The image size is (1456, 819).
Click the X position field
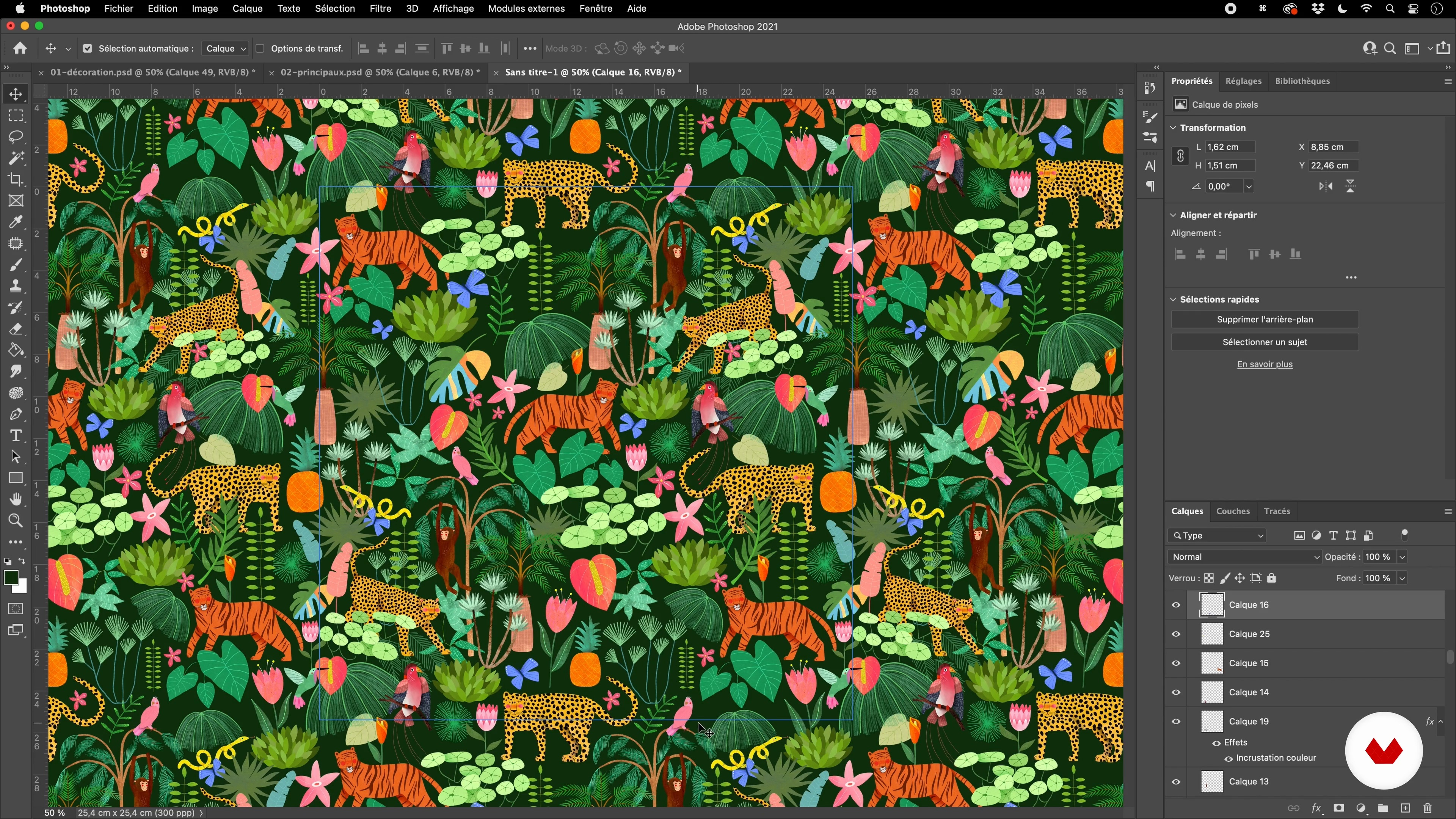coord(1334,147)
